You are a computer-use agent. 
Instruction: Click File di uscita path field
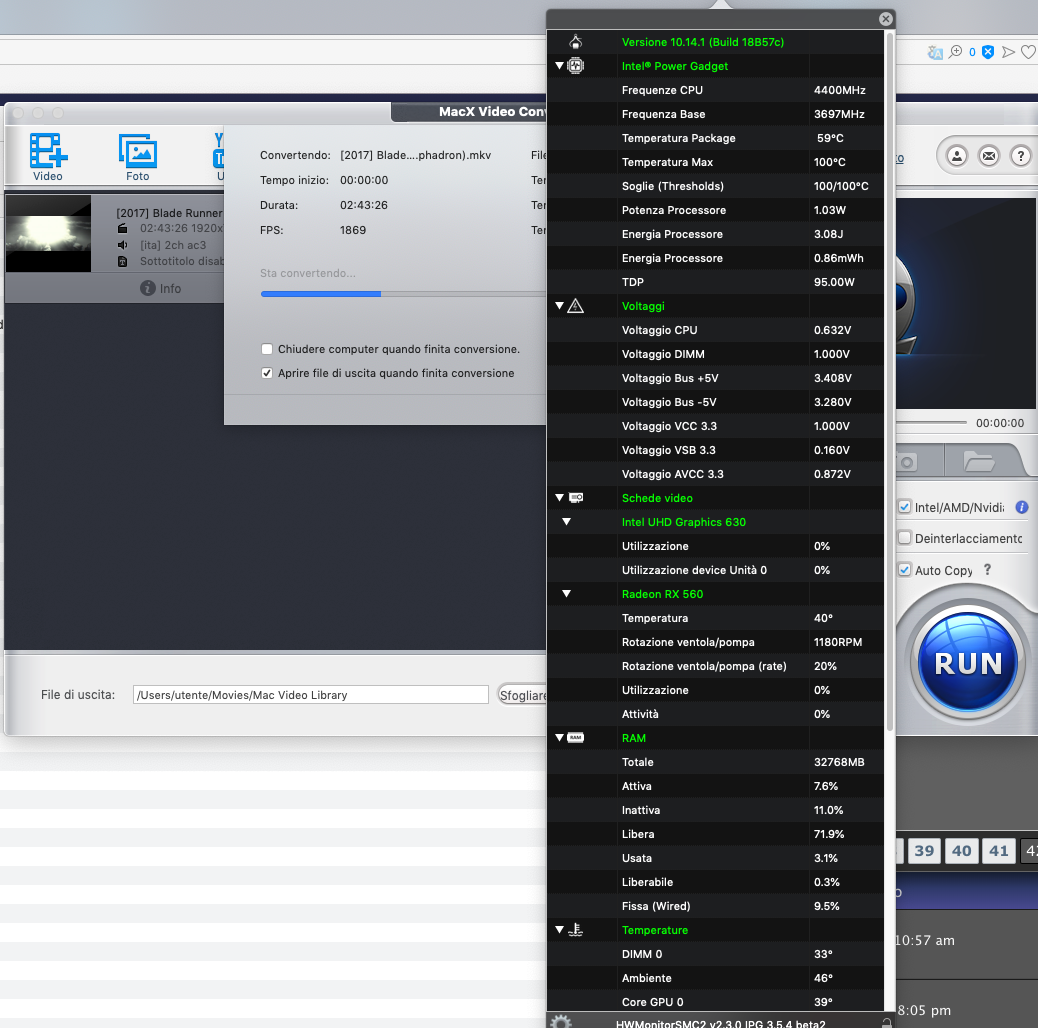coord(310,695)
